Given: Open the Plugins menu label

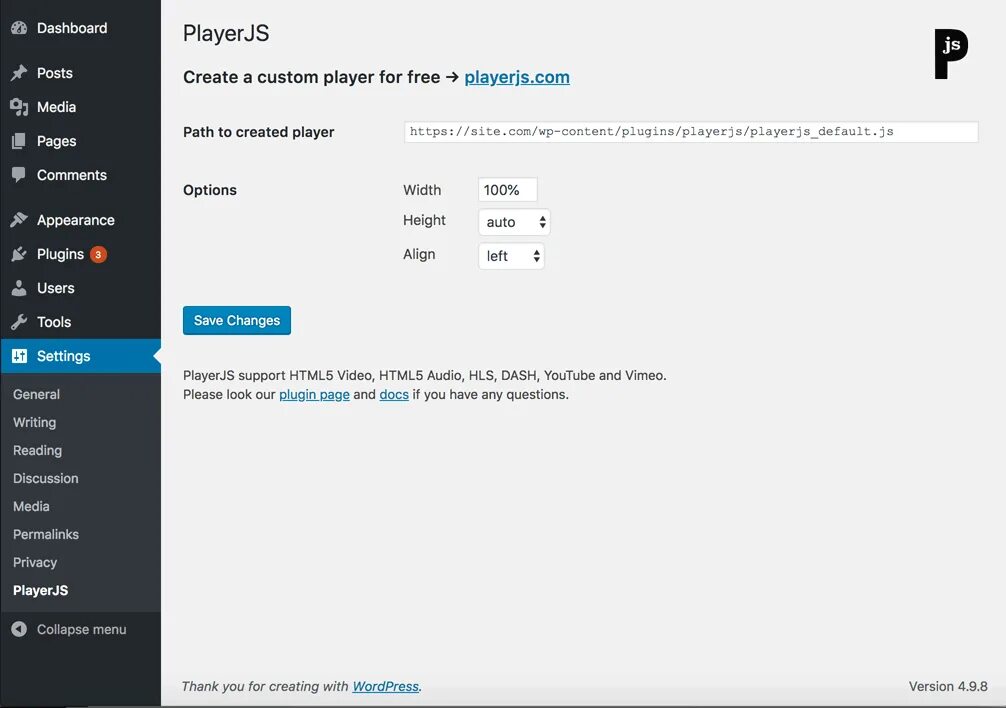Looking at the screenshot, I should (60, 255).
